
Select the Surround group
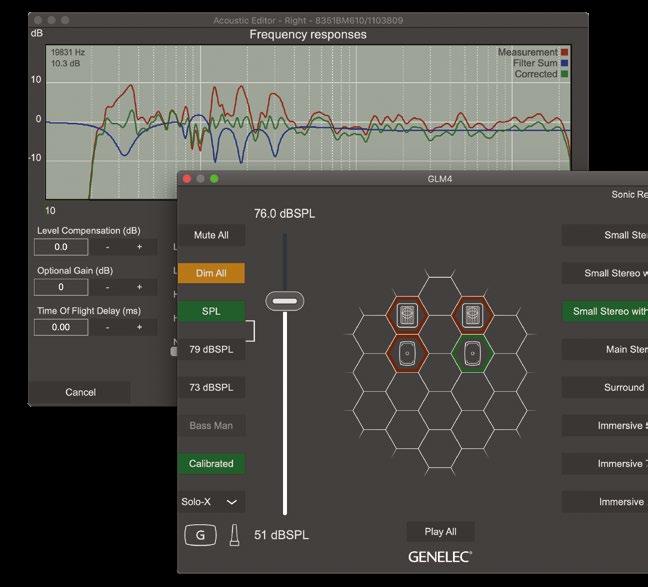[x=605, y=387]
